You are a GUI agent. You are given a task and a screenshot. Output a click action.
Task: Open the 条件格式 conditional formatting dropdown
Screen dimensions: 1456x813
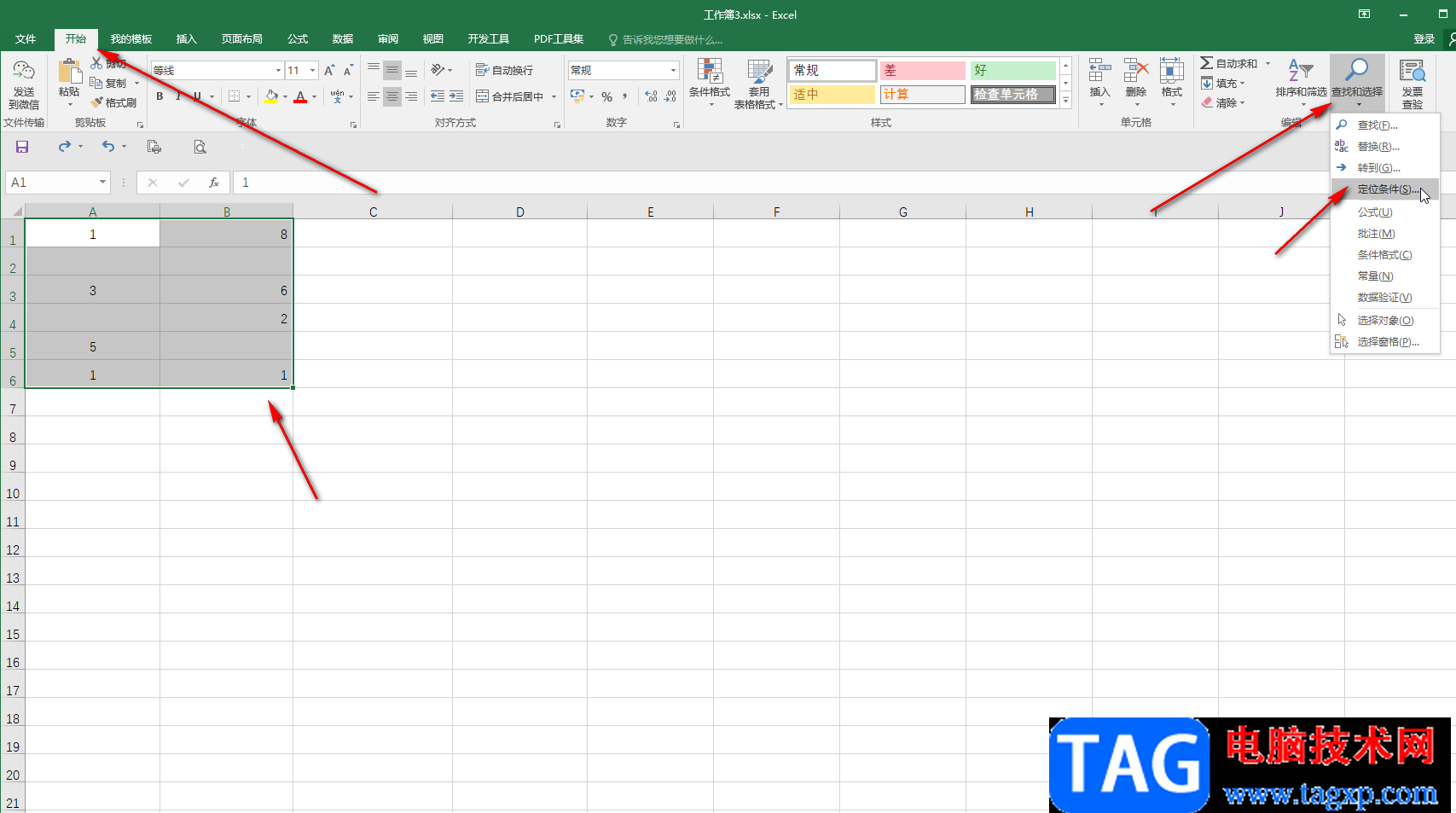click(x=710, y=84)
